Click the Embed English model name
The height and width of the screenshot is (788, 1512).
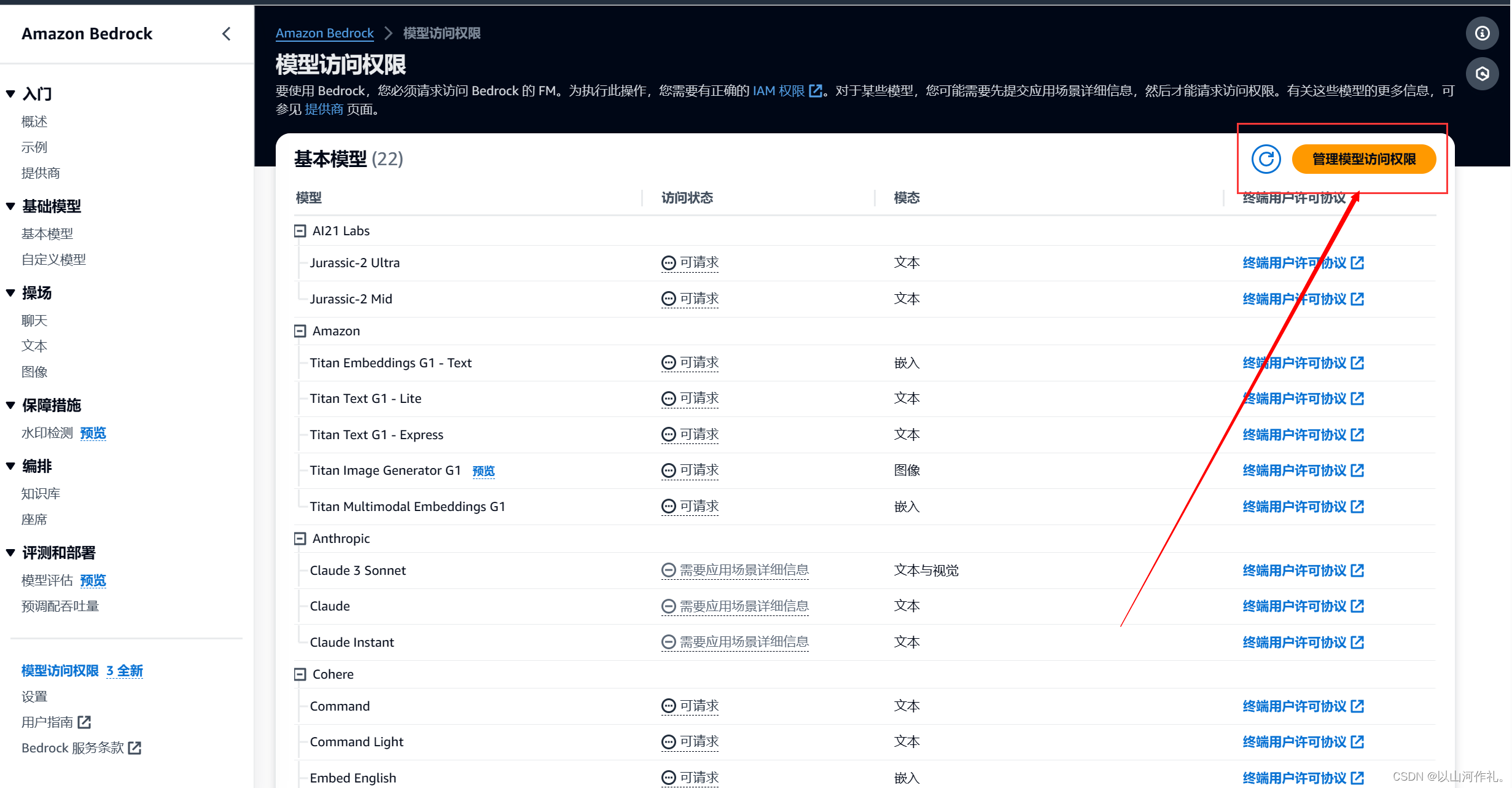coord(353,778)
